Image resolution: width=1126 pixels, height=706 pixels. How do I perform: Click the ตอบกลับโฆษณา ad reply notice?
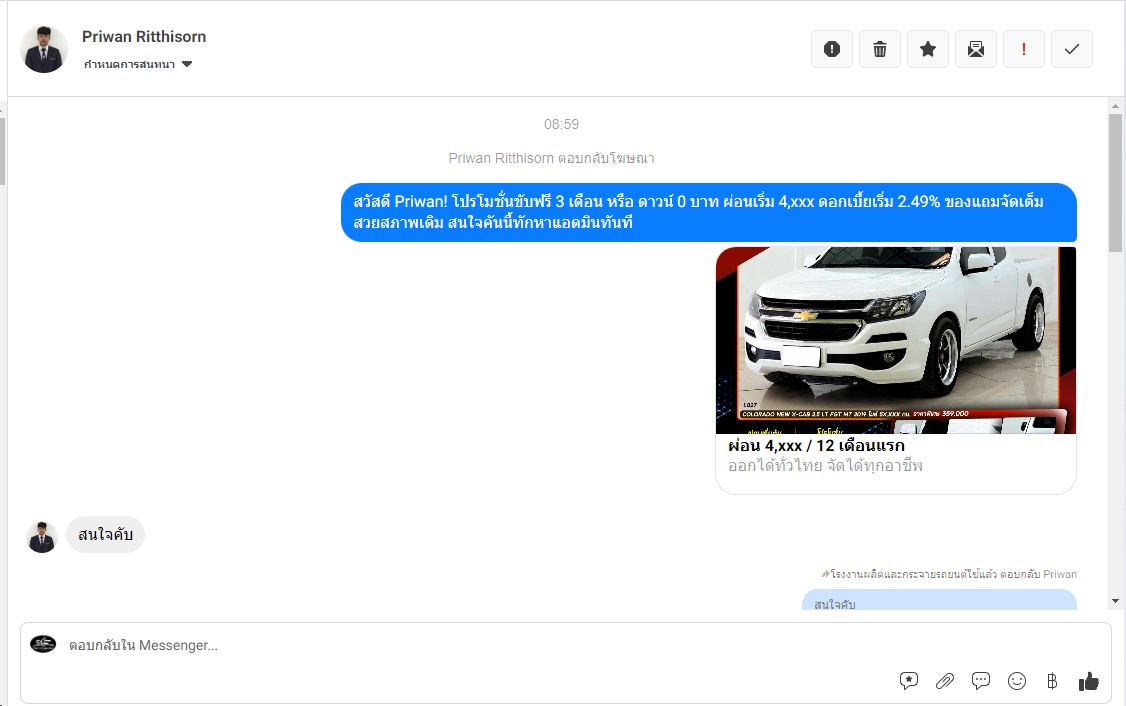click(552, 158)
